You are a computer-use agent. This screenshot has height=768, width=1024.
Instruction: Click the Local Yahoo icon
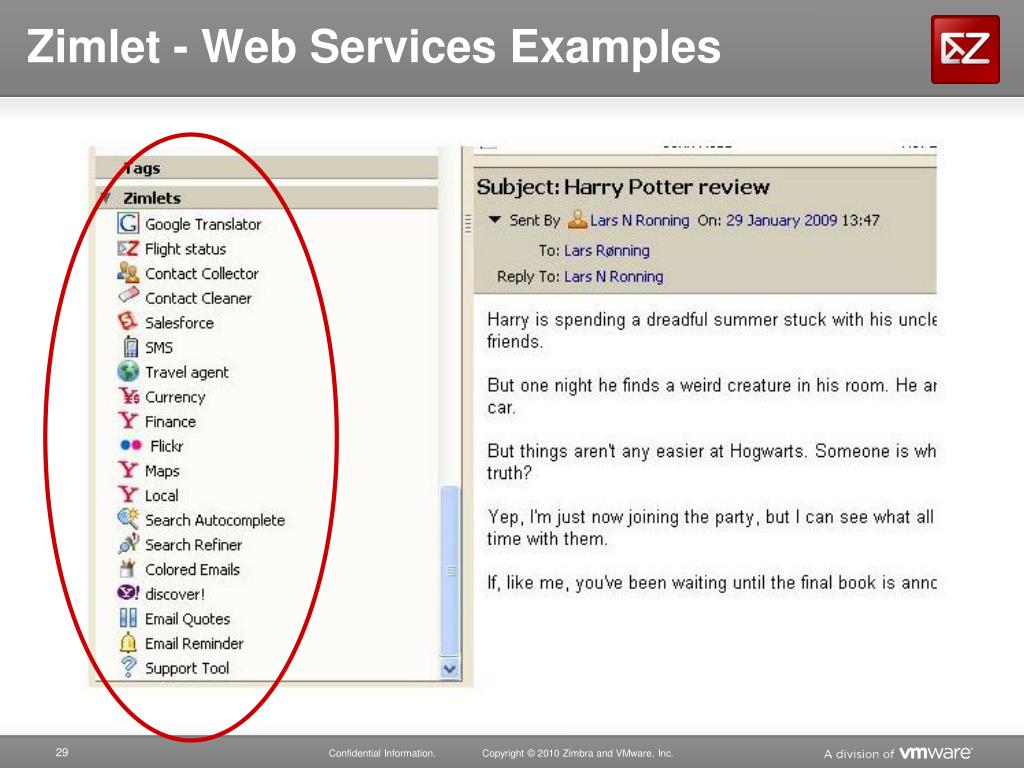pyautogui.click(x=128, y=494)
